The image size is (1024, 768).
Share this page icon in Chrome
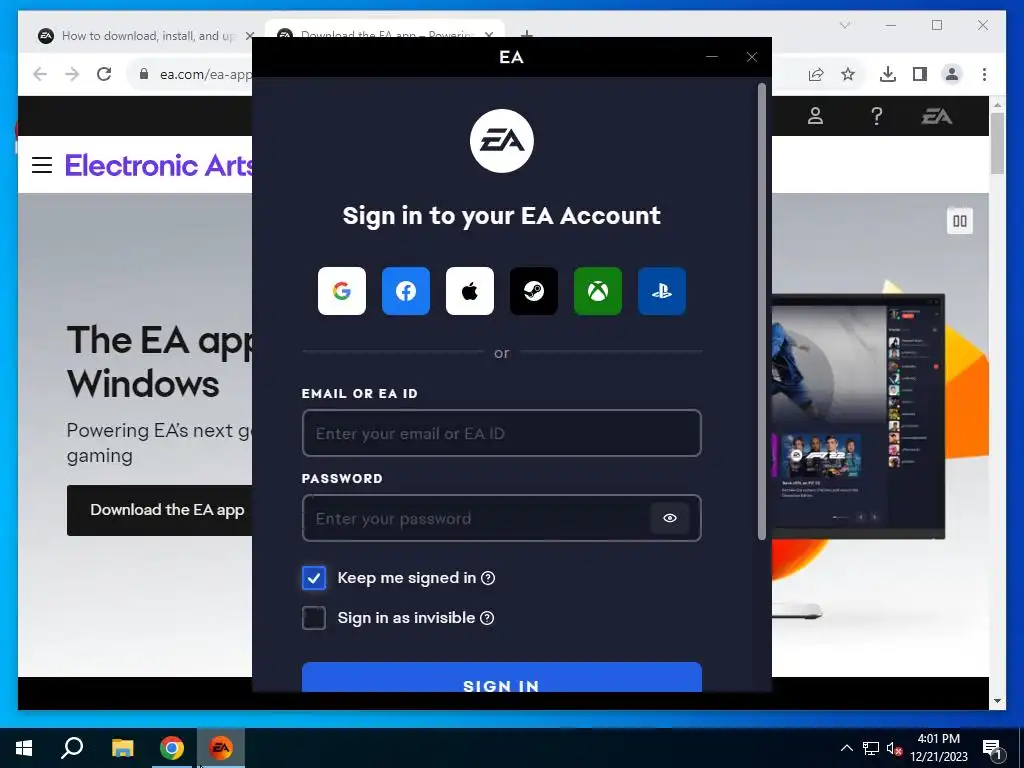pos(816,74)
